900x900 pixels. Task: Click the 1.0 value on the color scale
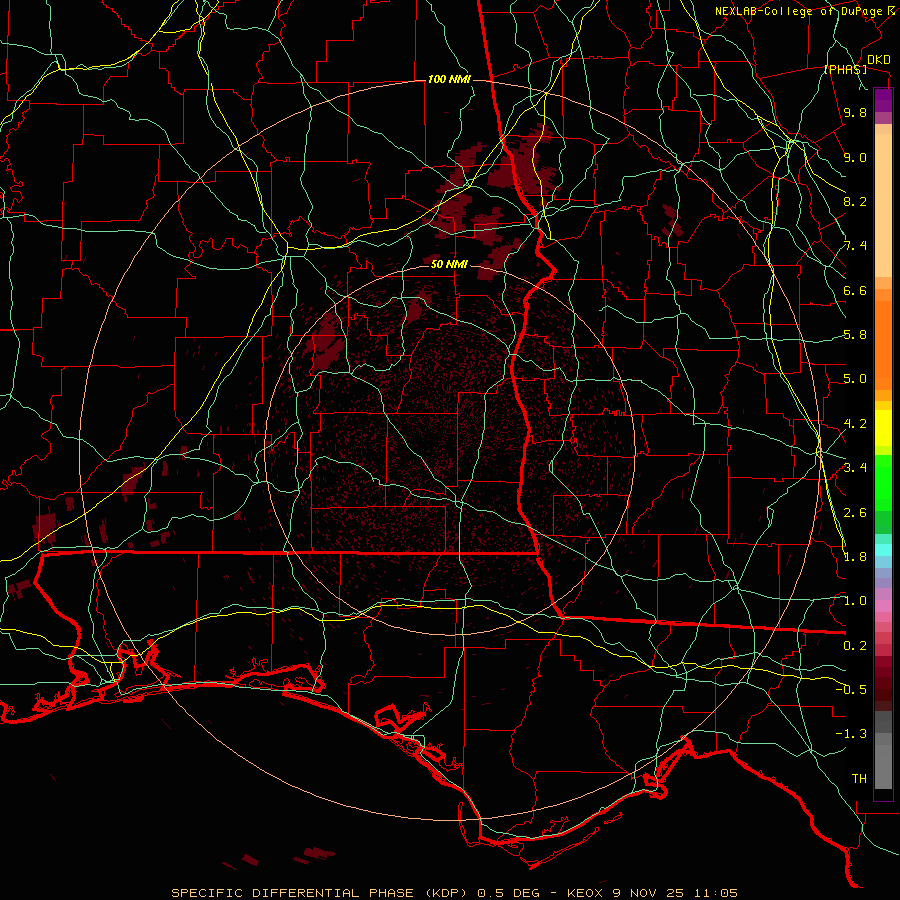855,601
